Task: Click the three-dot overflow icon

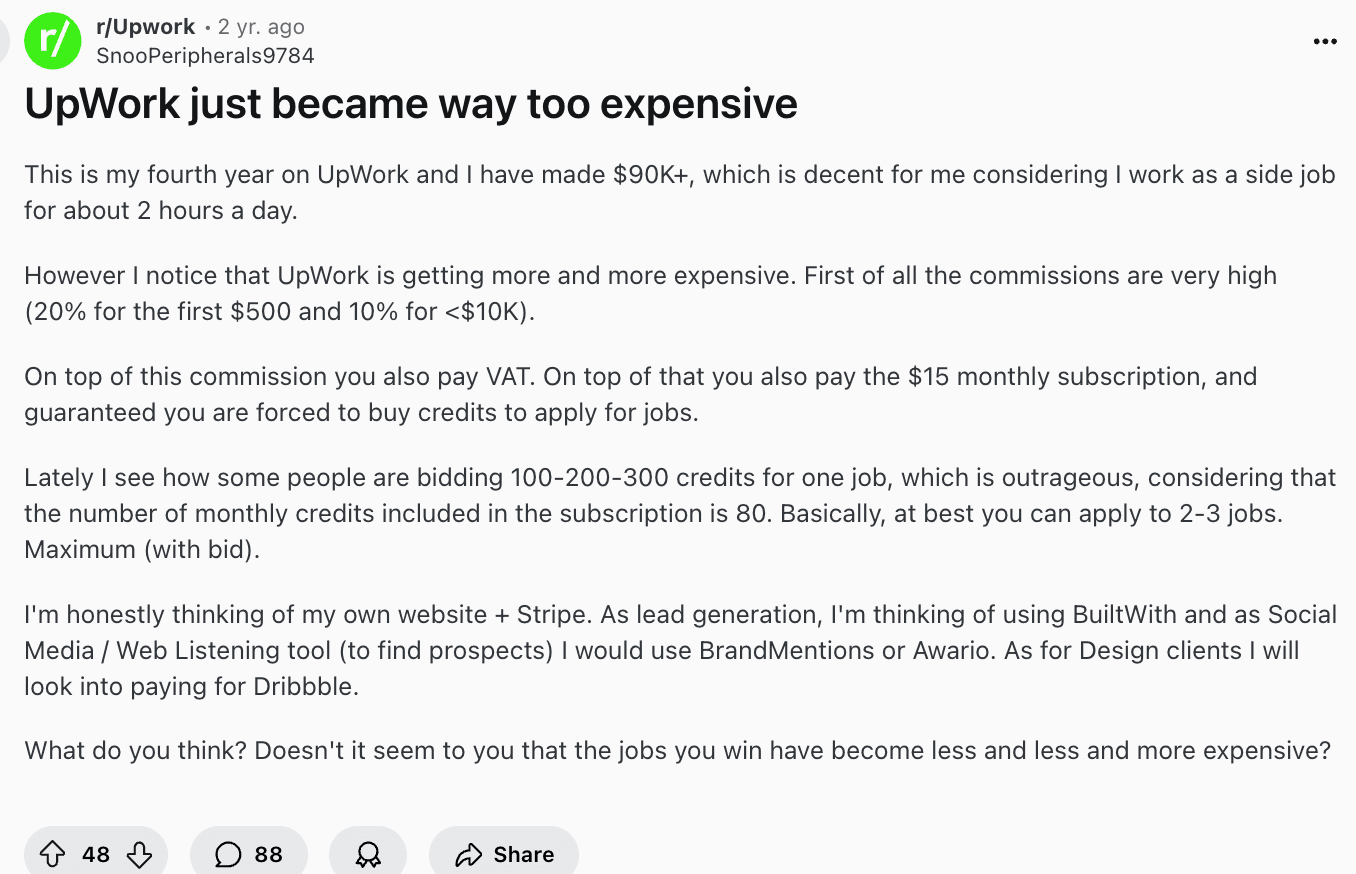Action: [x=1324, y=41]
